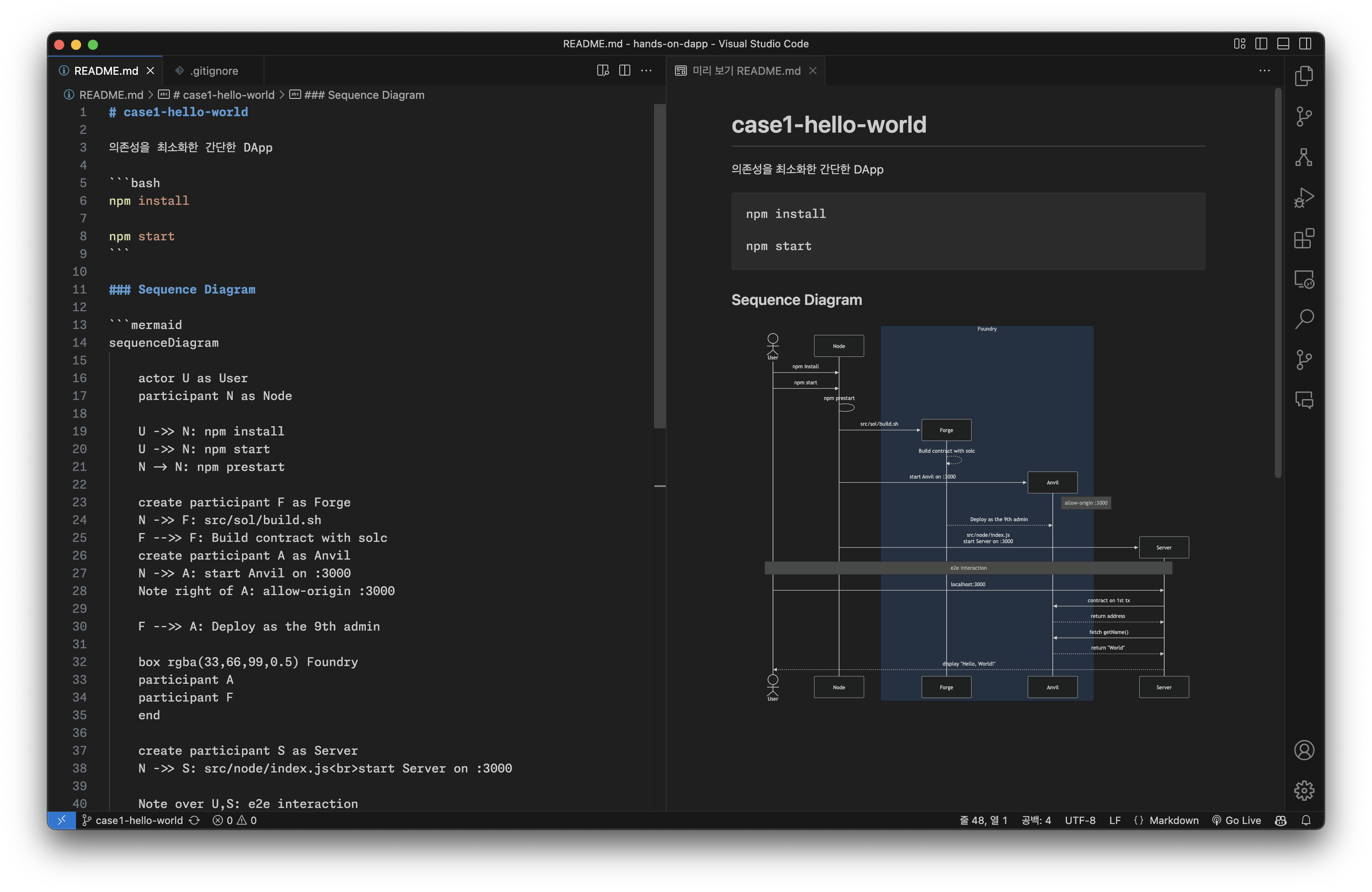Open the Remote Explorer view
The height and width of the screenshot is (892, 1372).
[1304, 280]
